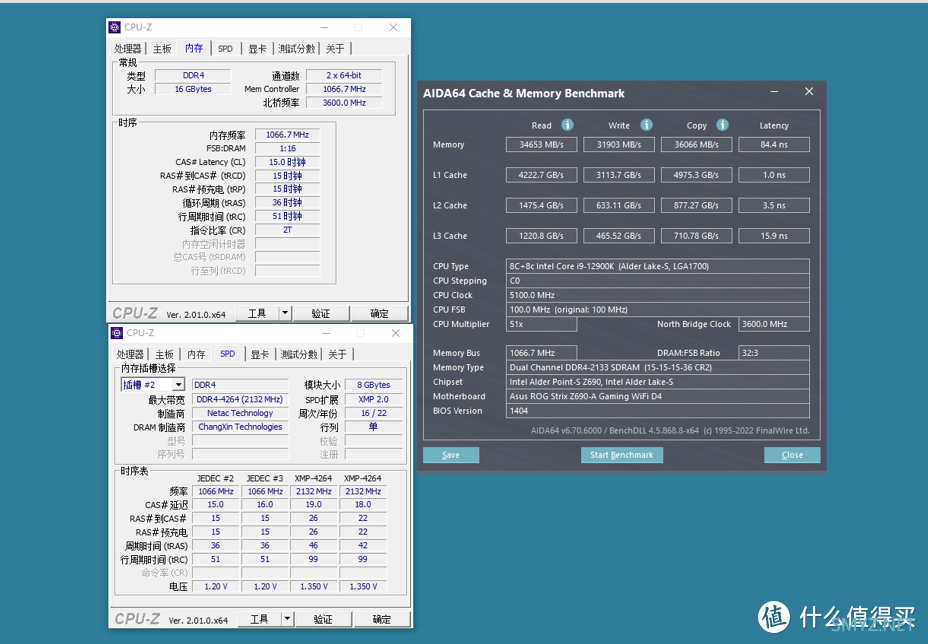928x644 pixels.
Task: Click 通道数 field showing 2 x 64-bit
Action: 344,75
